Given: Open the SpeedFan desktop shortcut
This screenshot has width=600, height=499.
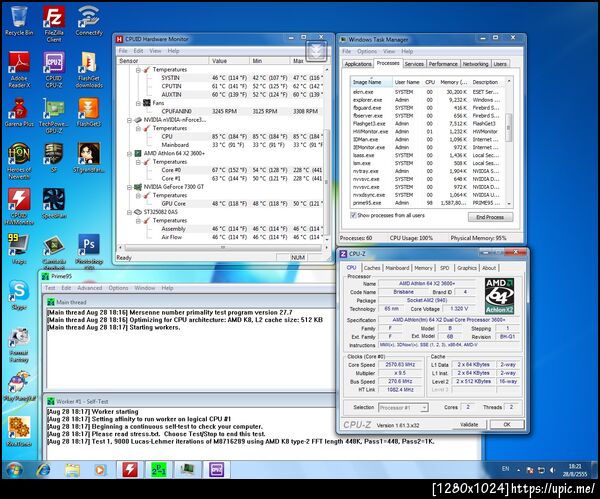Looking at the screenshot, I should click(54, 203).
